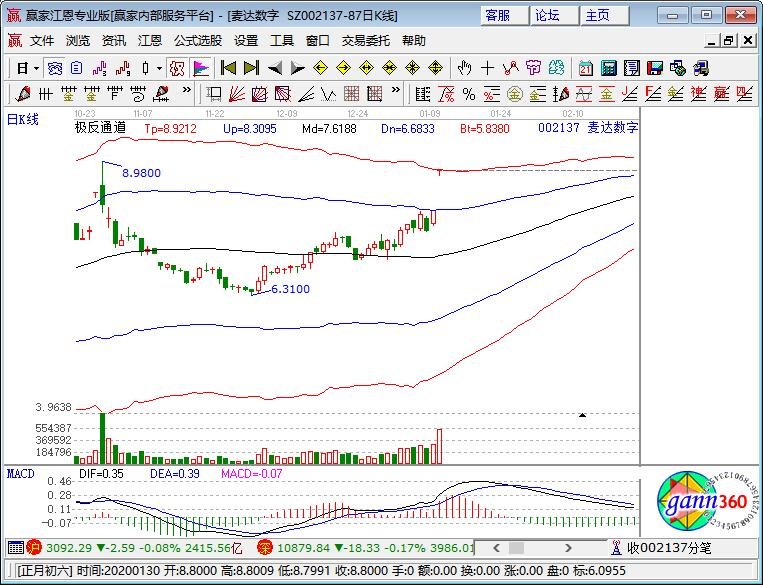Open the calculator icon
This screenshot has width=763, height=585.
click(608, 68)
